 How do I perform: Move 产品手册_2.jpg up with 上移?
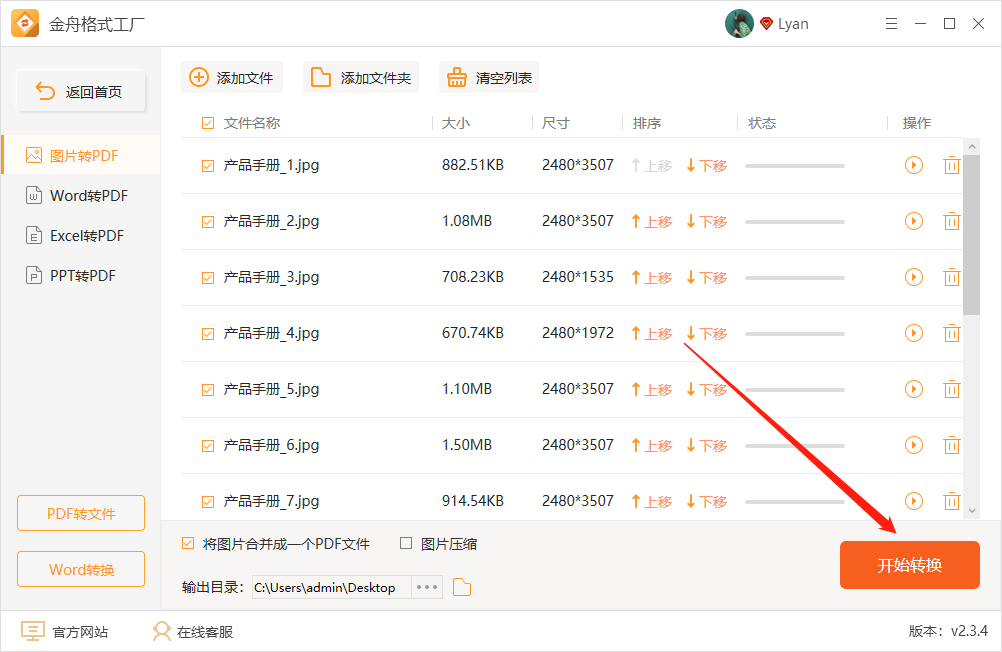(652, 222)
